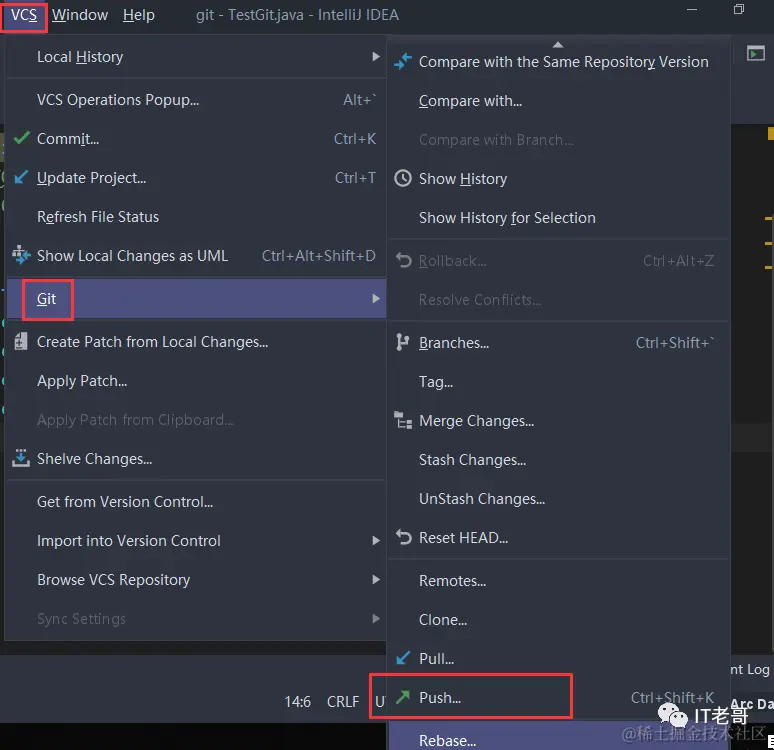Viewport: 774px width, 750px height.
Task: Click the run panel icon at top right
Action: pos(756,53)
